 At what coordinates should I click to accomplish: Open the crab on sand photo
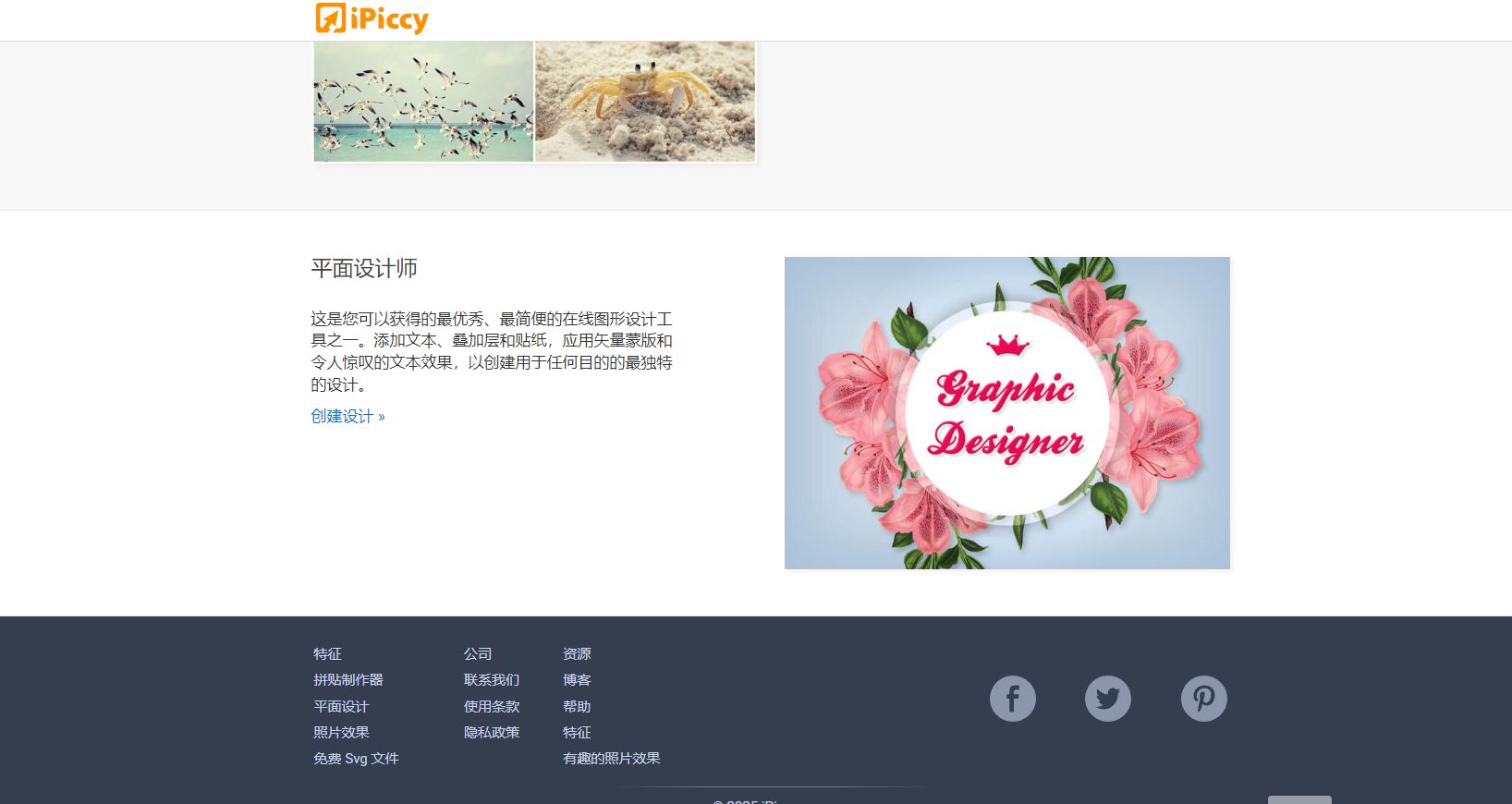click(645, 102)
